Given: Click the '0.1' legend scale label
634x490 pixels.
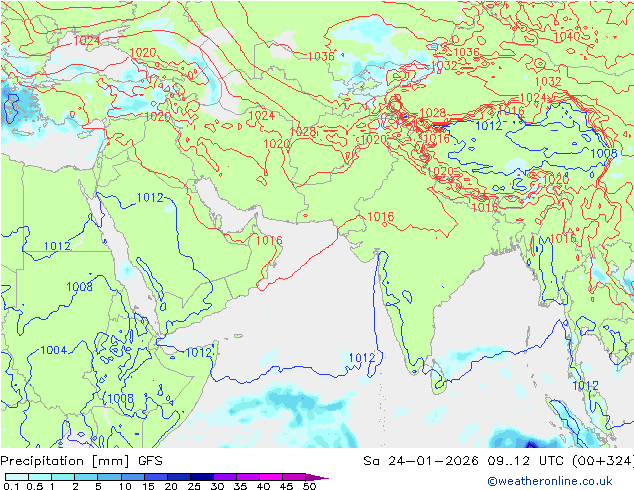Looking at the screenshot, I should coord(11,486).
